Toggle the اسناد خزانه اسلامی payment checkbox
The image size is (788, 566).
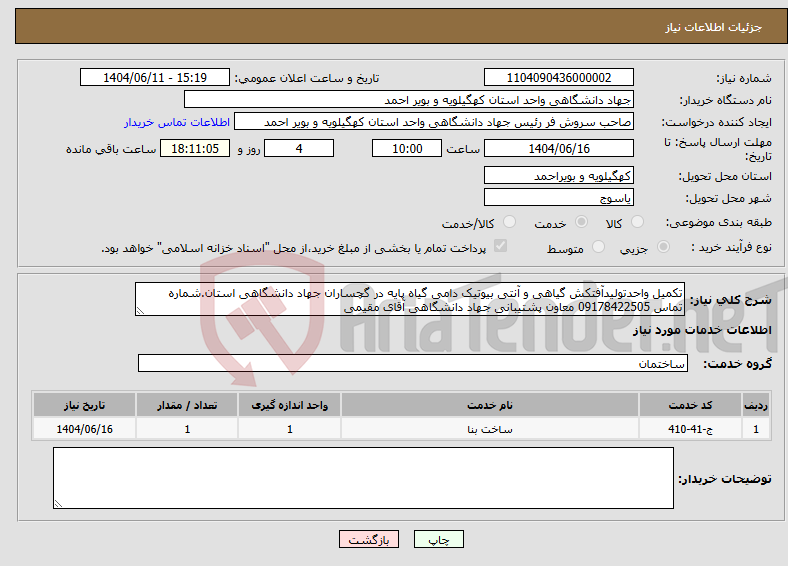pyautogui.click(x=501, y=246)
